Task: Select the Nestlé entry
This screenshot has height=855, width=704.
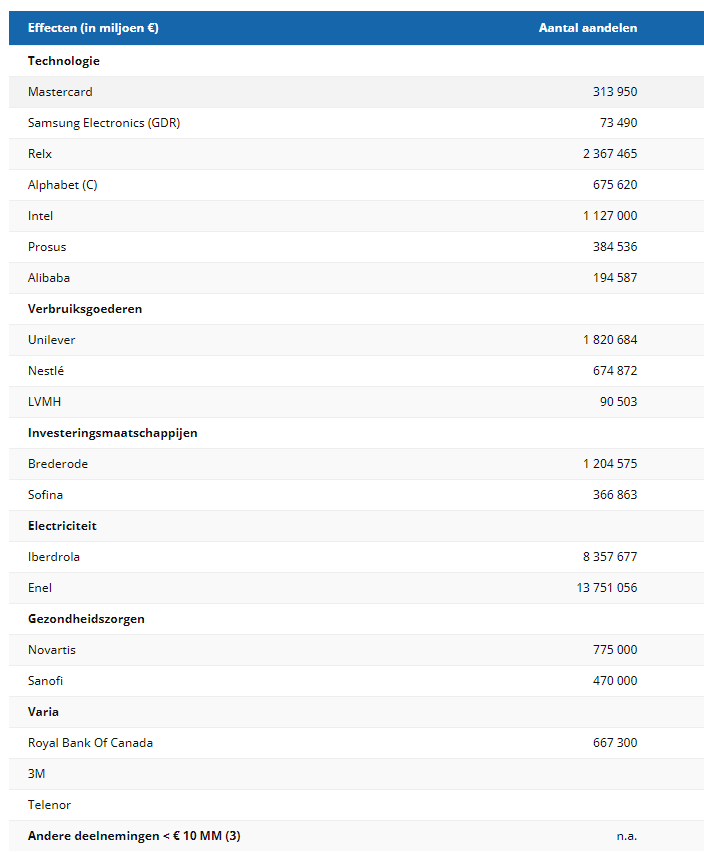Action: [x=46, y=371]
